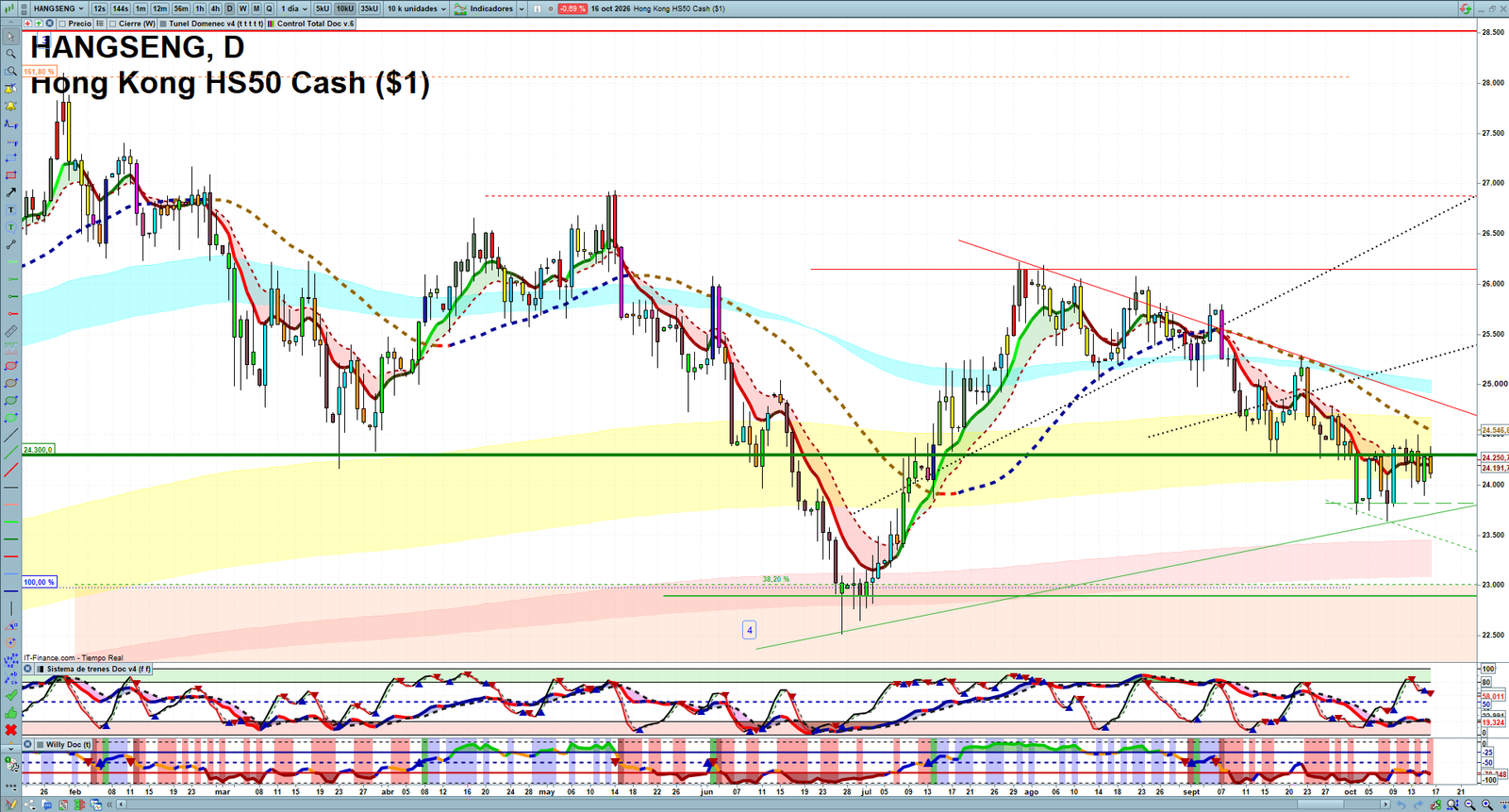Select the weekly W timeframe

[243, 8]
